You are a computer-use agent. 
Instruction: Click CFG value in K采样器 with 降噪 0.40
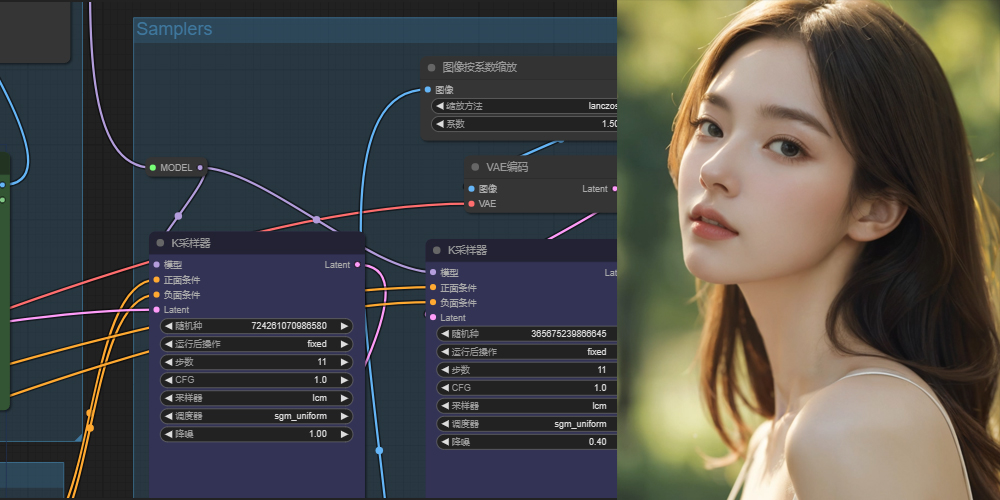(x=601, y=388)
